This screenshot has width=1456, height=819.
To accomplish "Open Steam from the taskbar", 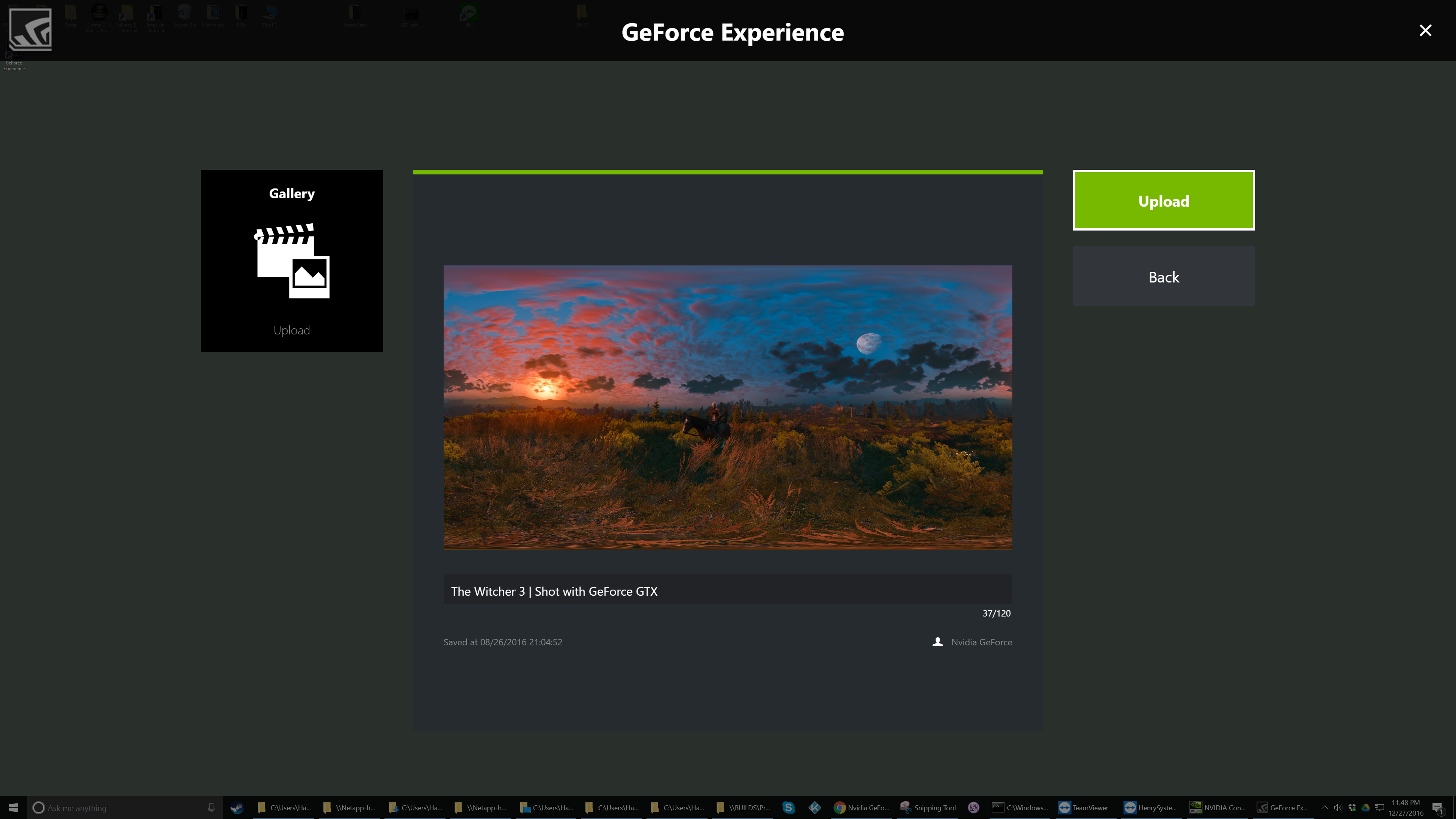I will coord(237,808).
